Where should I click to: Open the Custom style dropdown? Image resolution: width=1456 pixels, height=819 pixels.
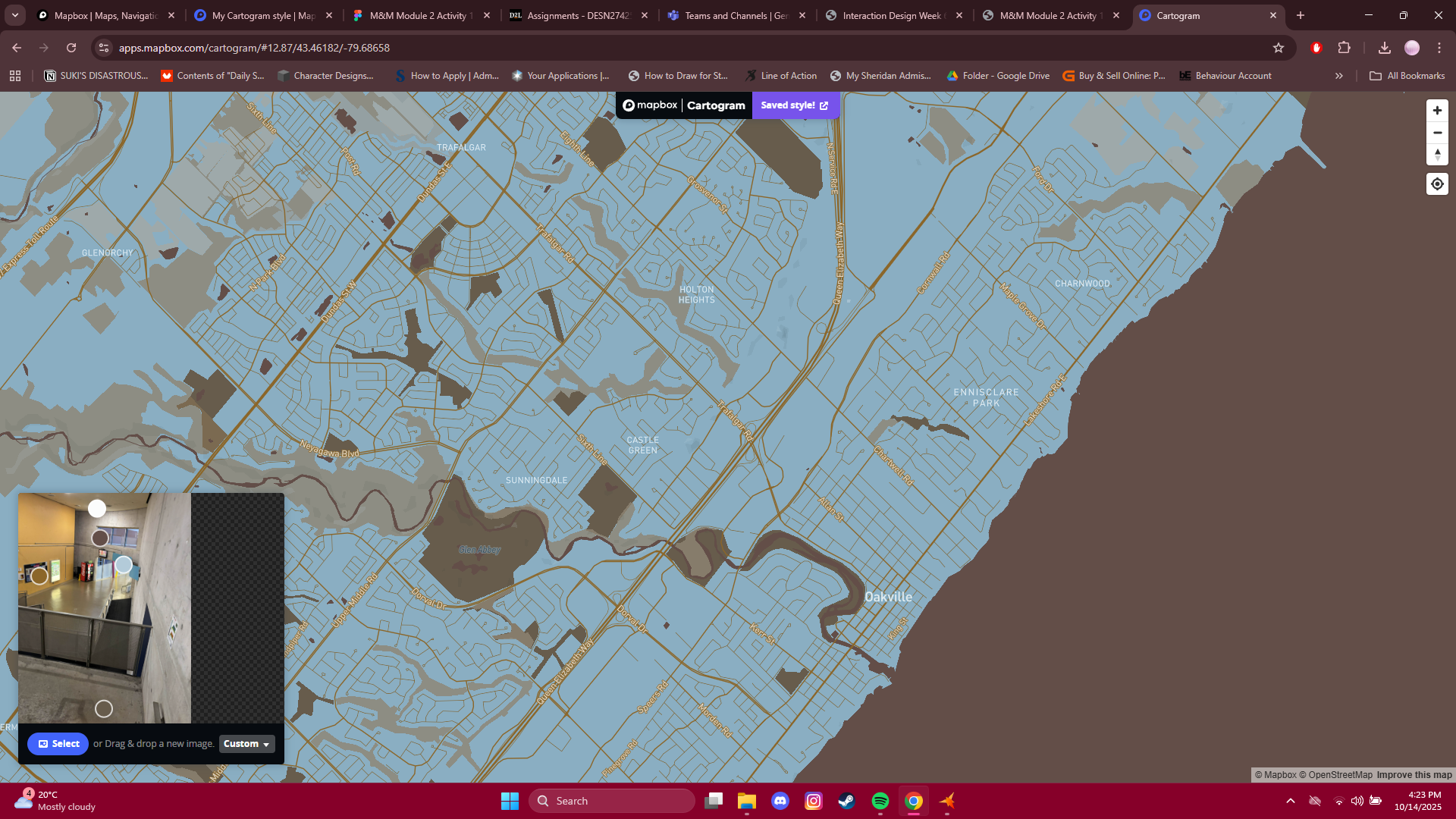click(246, 744)
